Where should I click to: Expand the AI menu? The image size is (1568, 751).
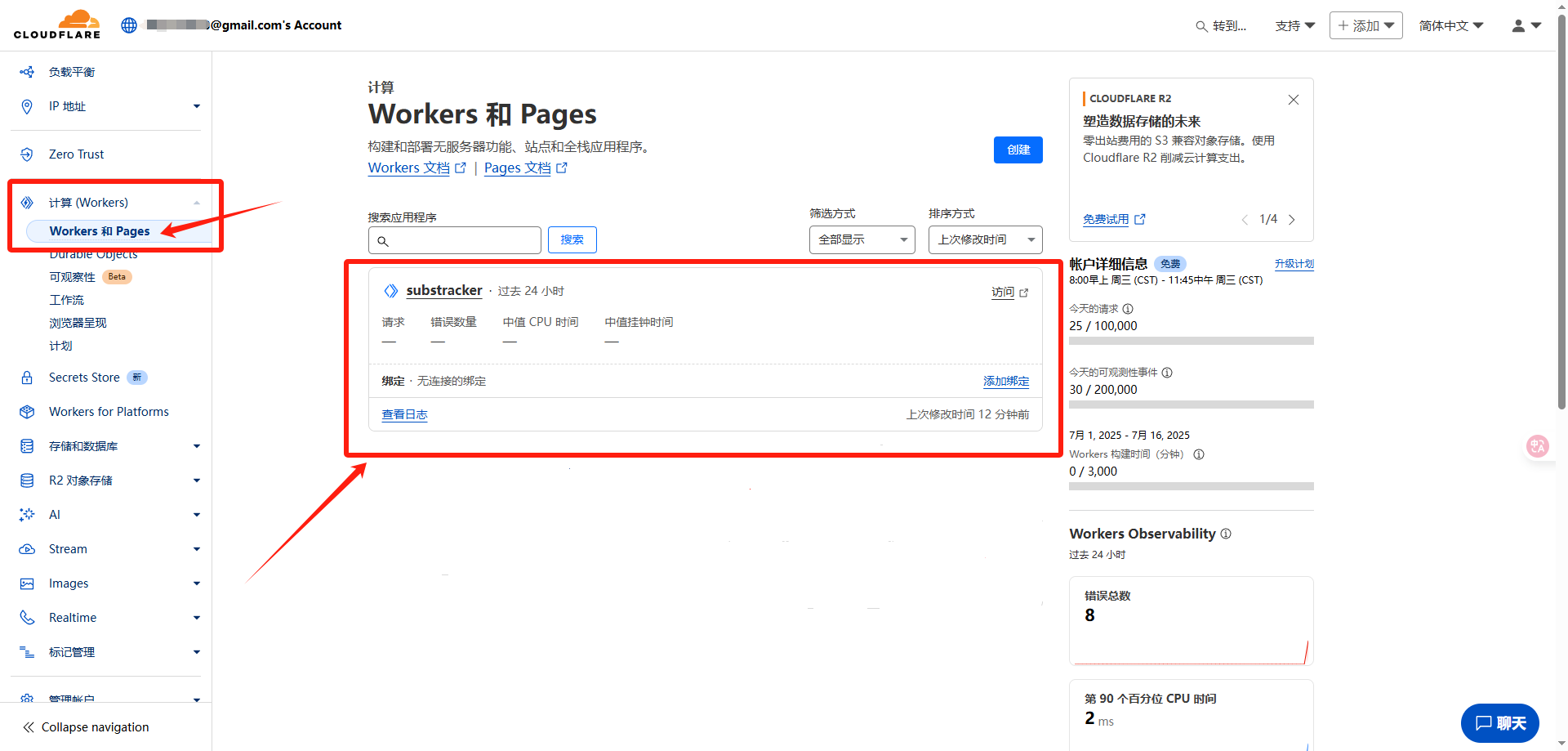click(x=197, y=515)
